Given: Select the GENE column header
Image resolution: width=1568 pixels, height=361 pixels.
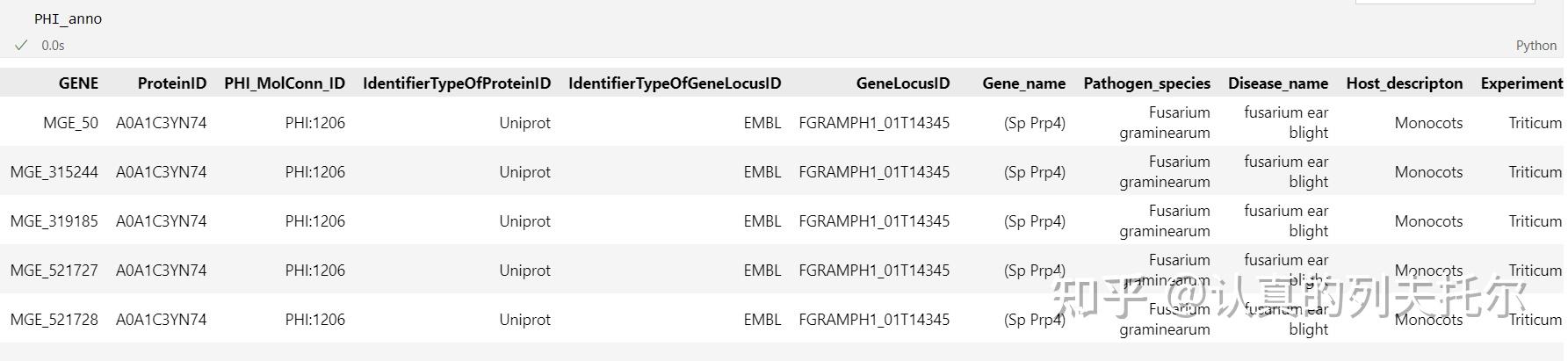Looking at the screenshot, I should point(78,83).
